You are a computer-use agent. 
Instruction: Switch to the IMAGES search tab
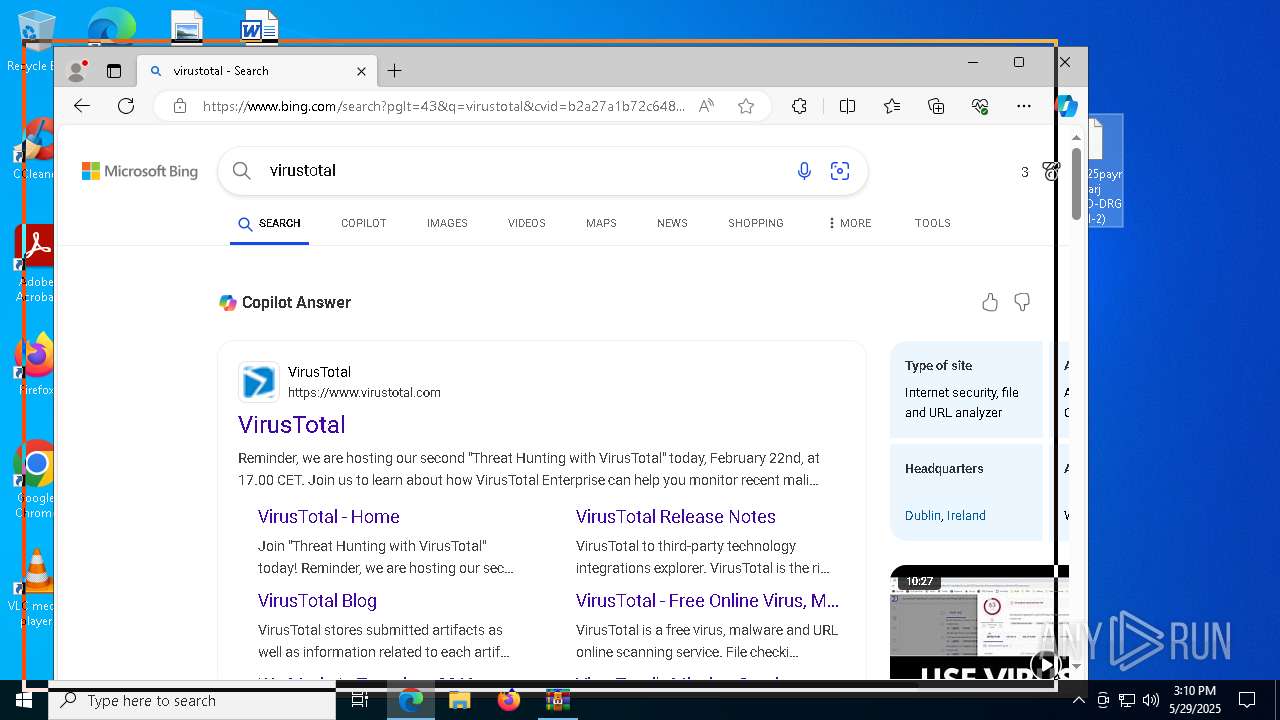click(x=447, y=223)
